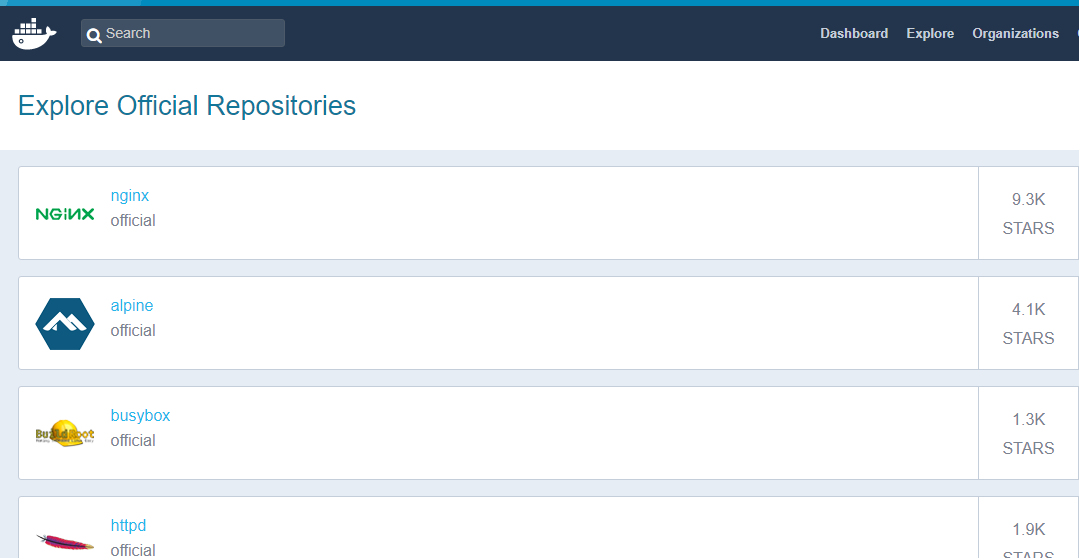This screenshot has width=1079, height=558.
Task: Click the NGINX logo image
Action: 65,214
